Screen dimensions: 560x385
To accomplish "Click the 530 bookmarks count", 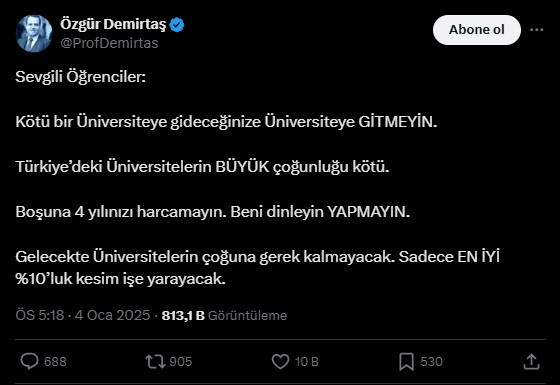I will (x=431, y=362).
